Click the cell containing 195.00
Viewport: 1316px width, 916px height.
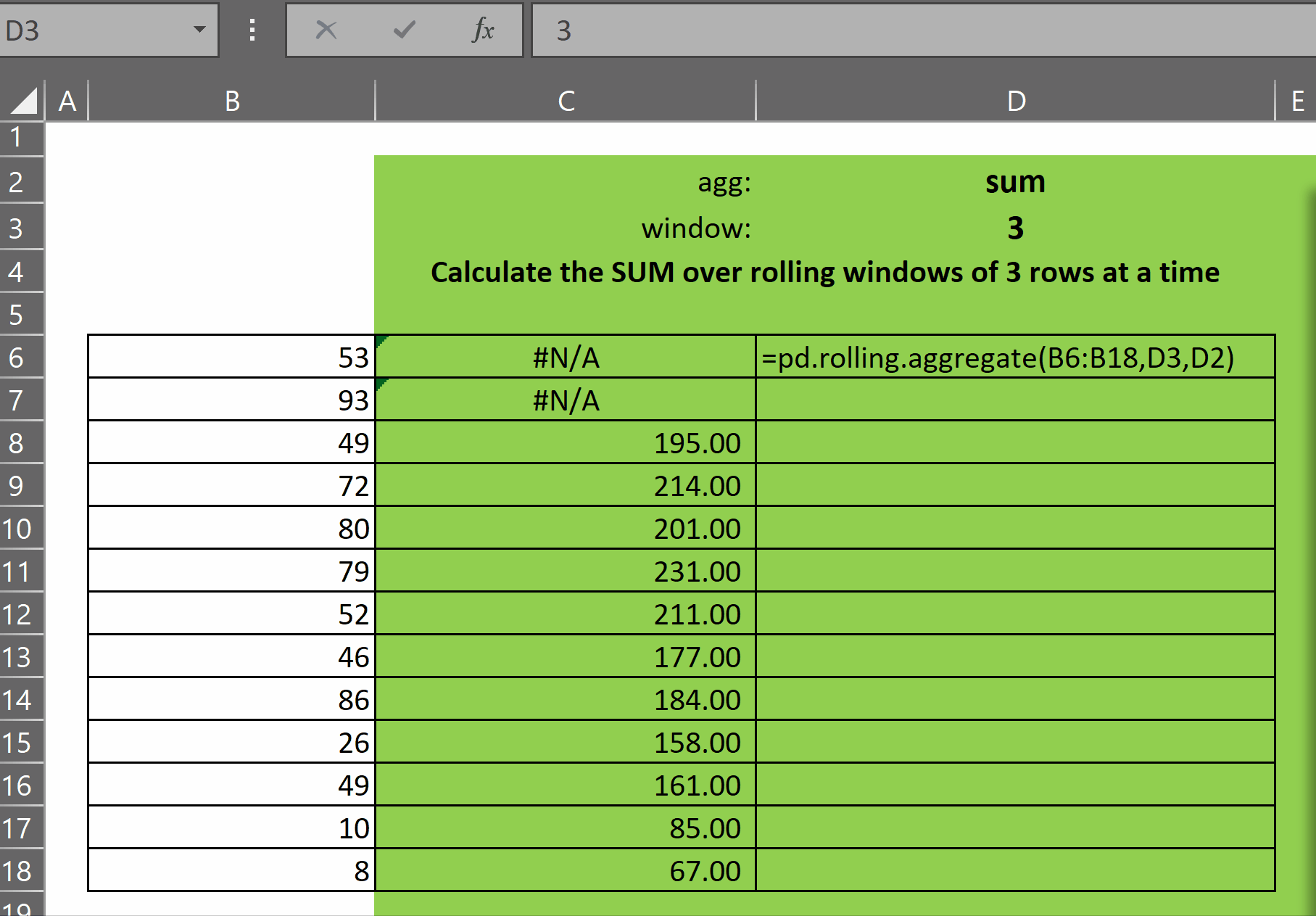point(565,443)
